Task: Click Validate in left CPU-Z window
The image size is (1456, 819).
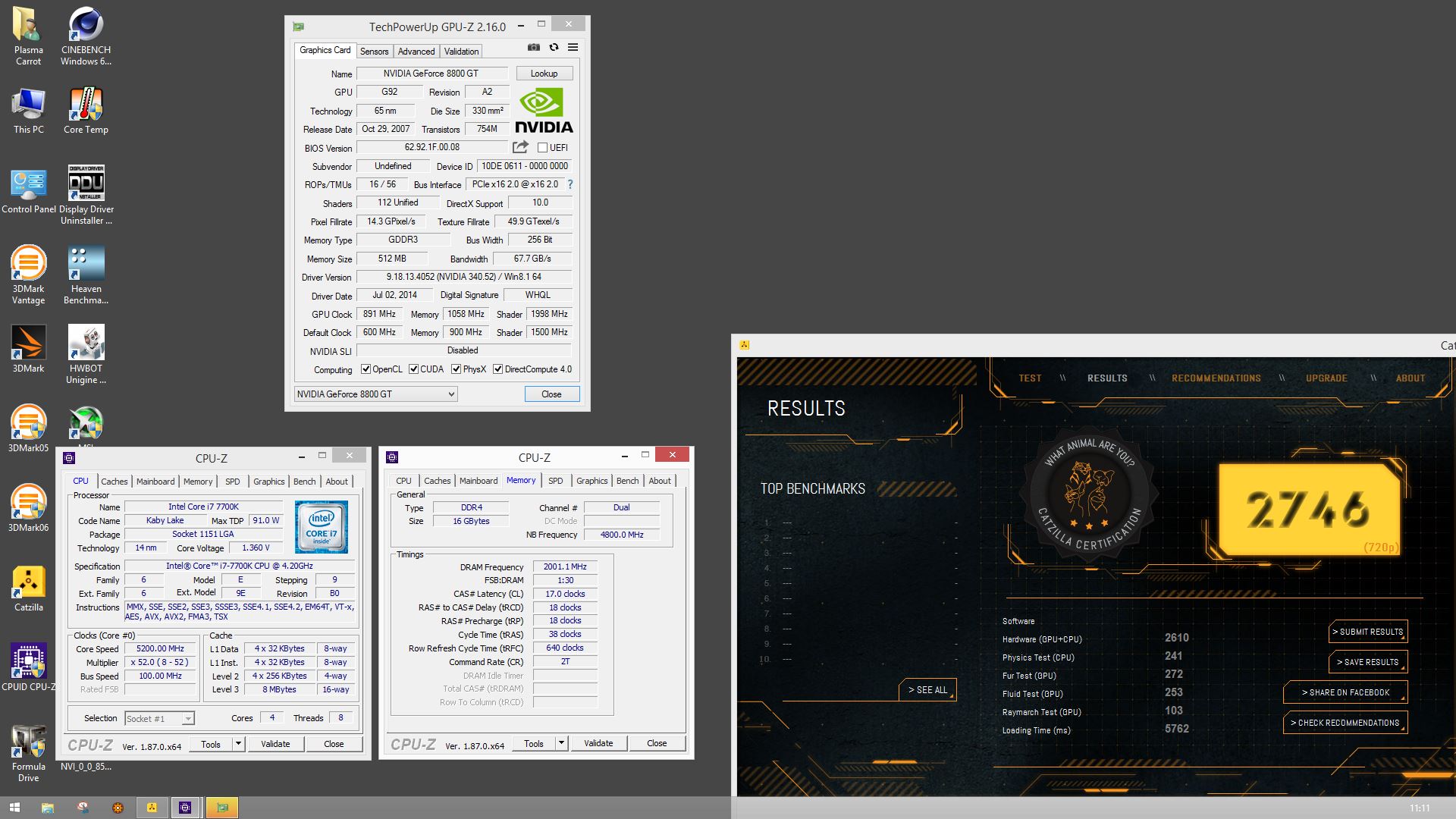Action: [x=275, y=744]
